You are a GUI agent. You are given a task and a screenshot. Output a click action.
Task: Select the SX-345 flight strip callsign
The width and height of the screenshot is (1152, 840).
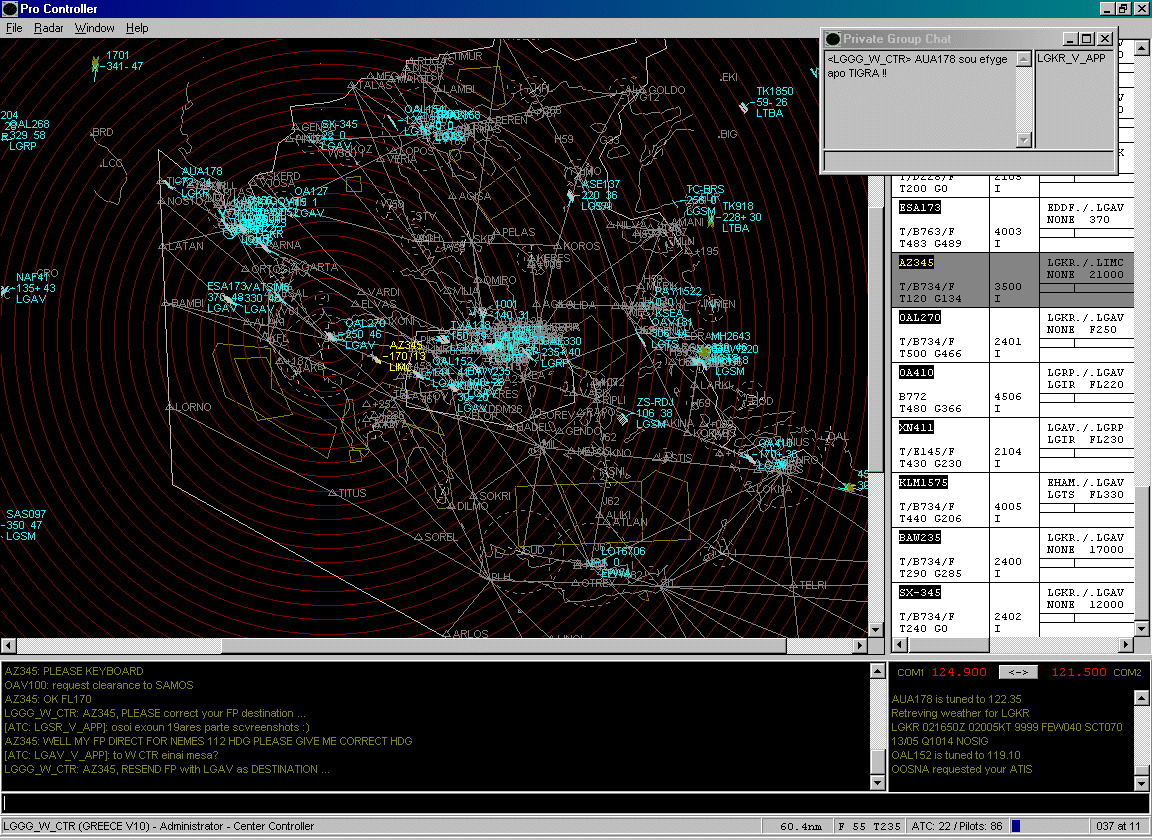tap(920, 592)
